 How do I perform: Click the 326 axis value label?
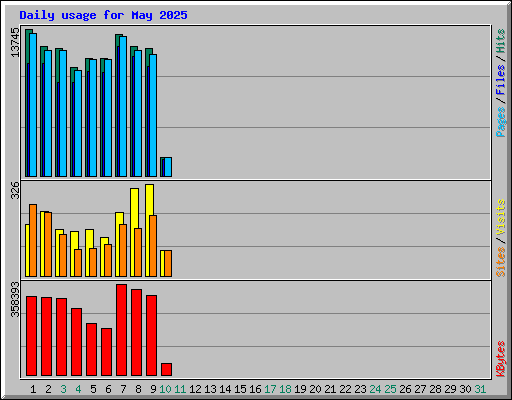click(15, 190)
